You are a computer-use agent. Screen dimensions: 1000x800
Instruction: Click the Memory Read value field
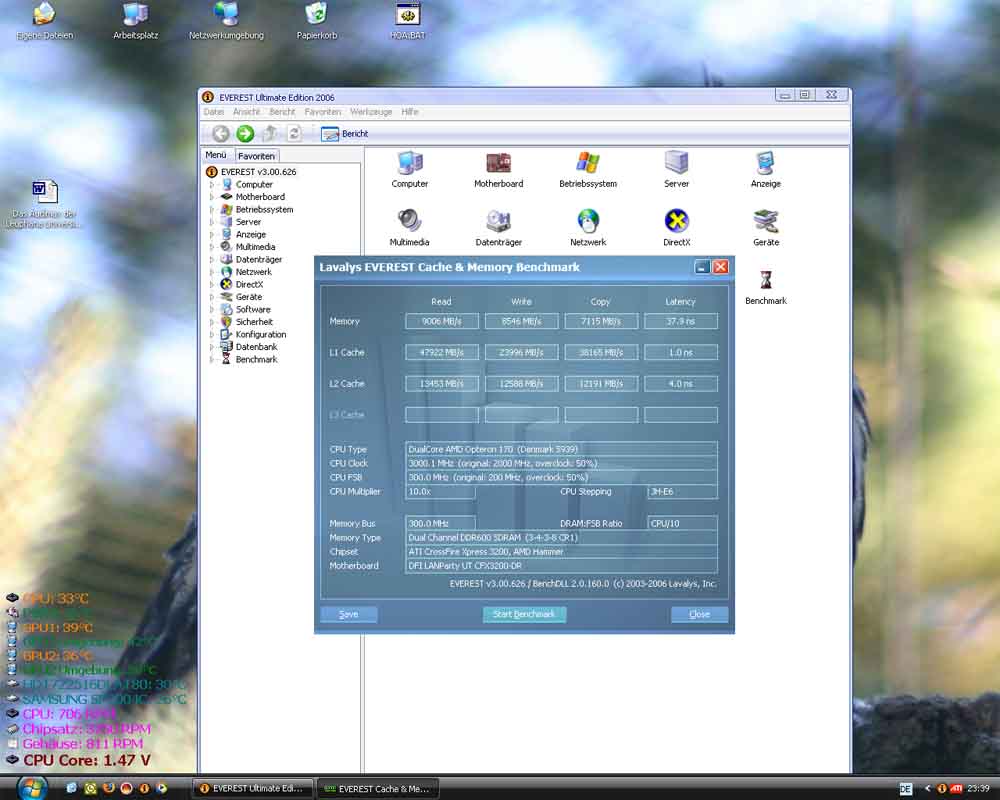point(441,321)
